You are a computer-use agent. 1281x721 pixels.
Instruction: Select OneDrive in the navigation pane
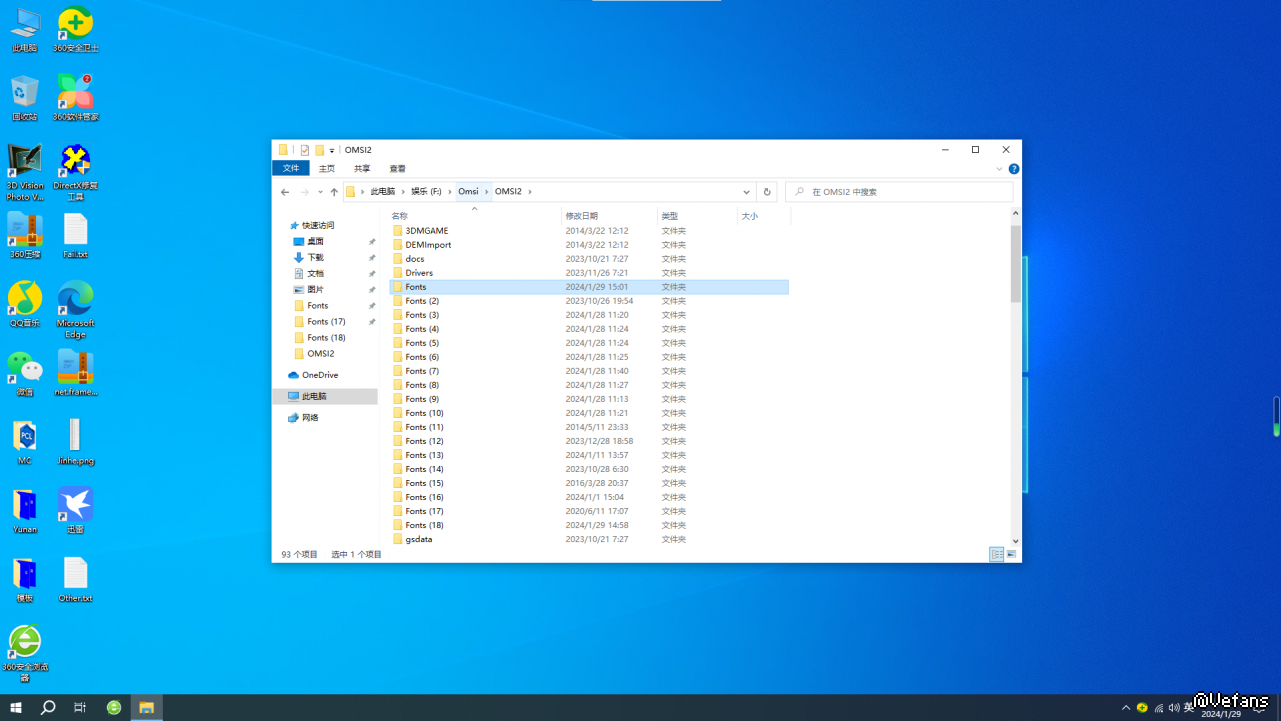[320, 375]
